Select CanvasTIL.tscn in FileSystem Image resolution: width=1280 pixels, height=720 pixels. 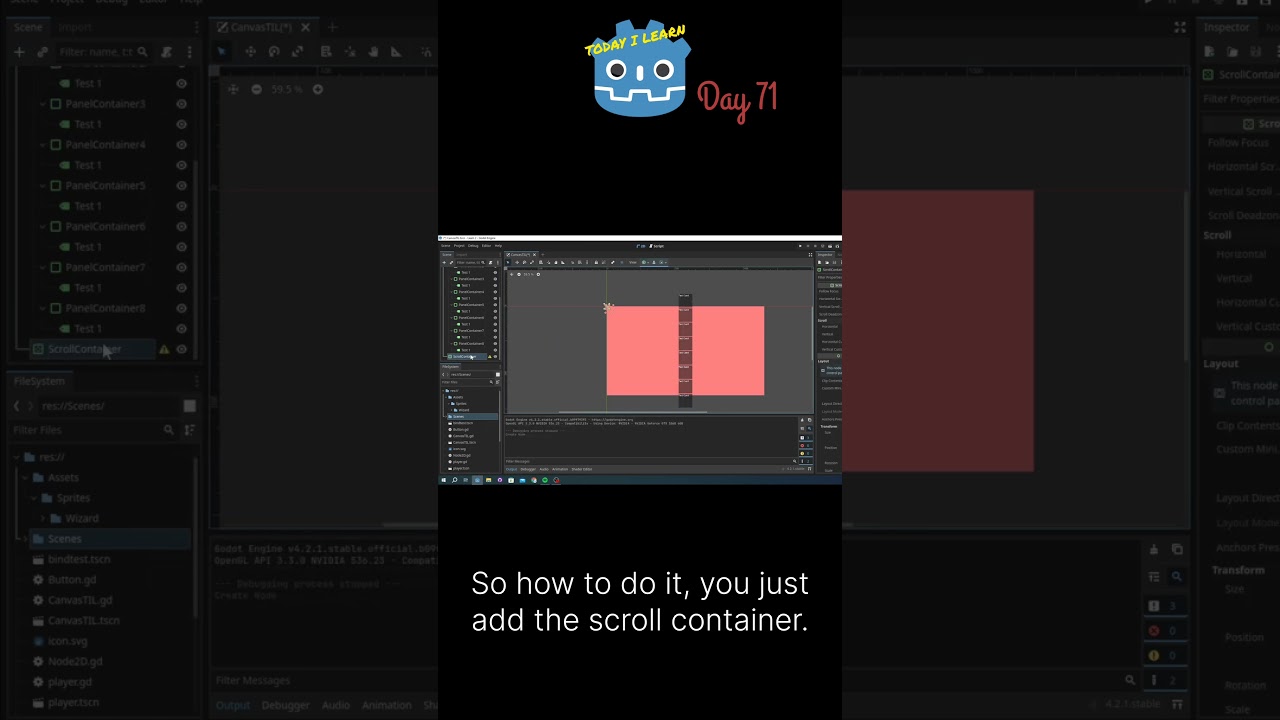pos(83,621)
